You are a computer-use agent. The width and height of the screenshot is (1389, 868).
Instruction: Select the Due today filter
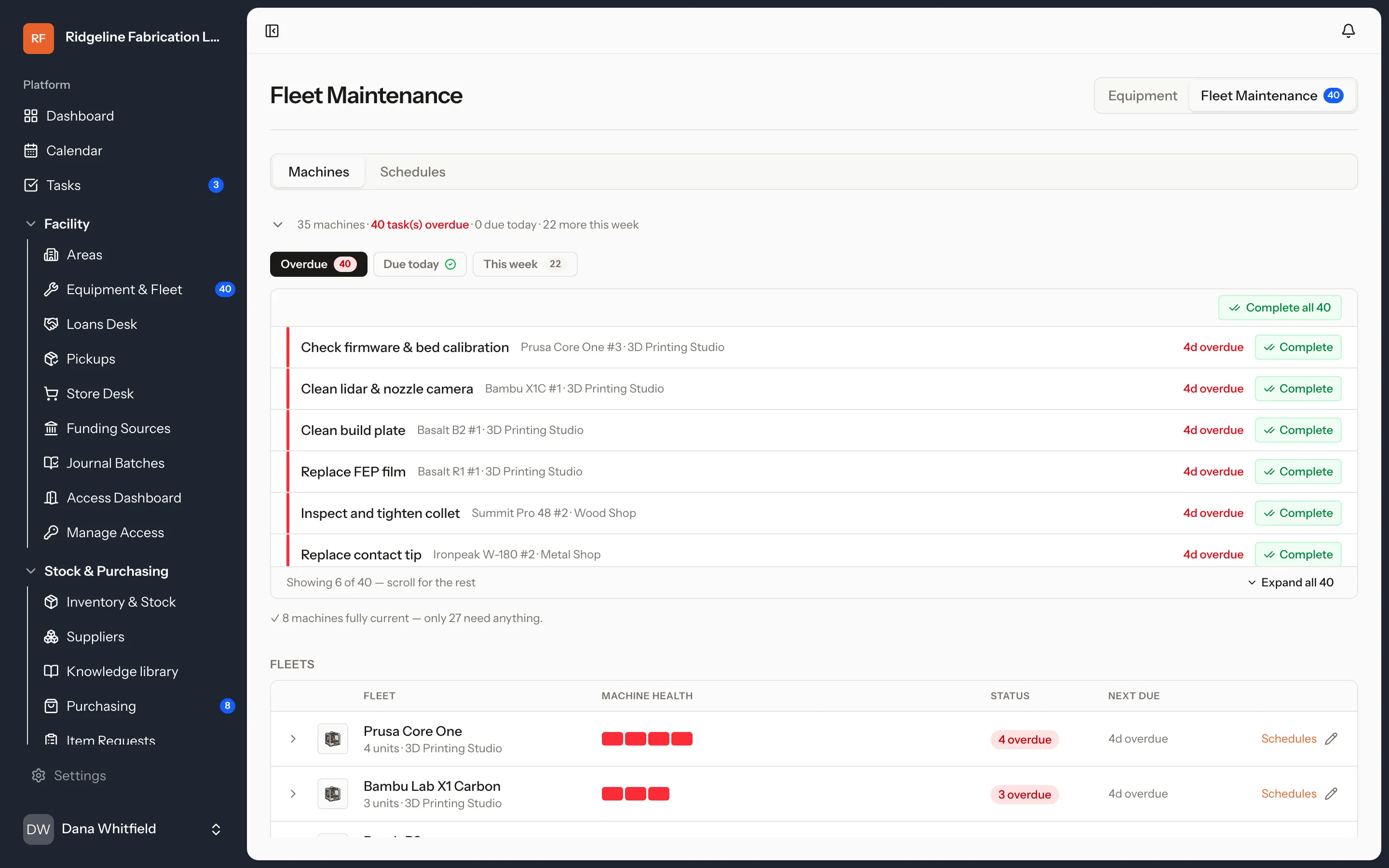[420, 264]
